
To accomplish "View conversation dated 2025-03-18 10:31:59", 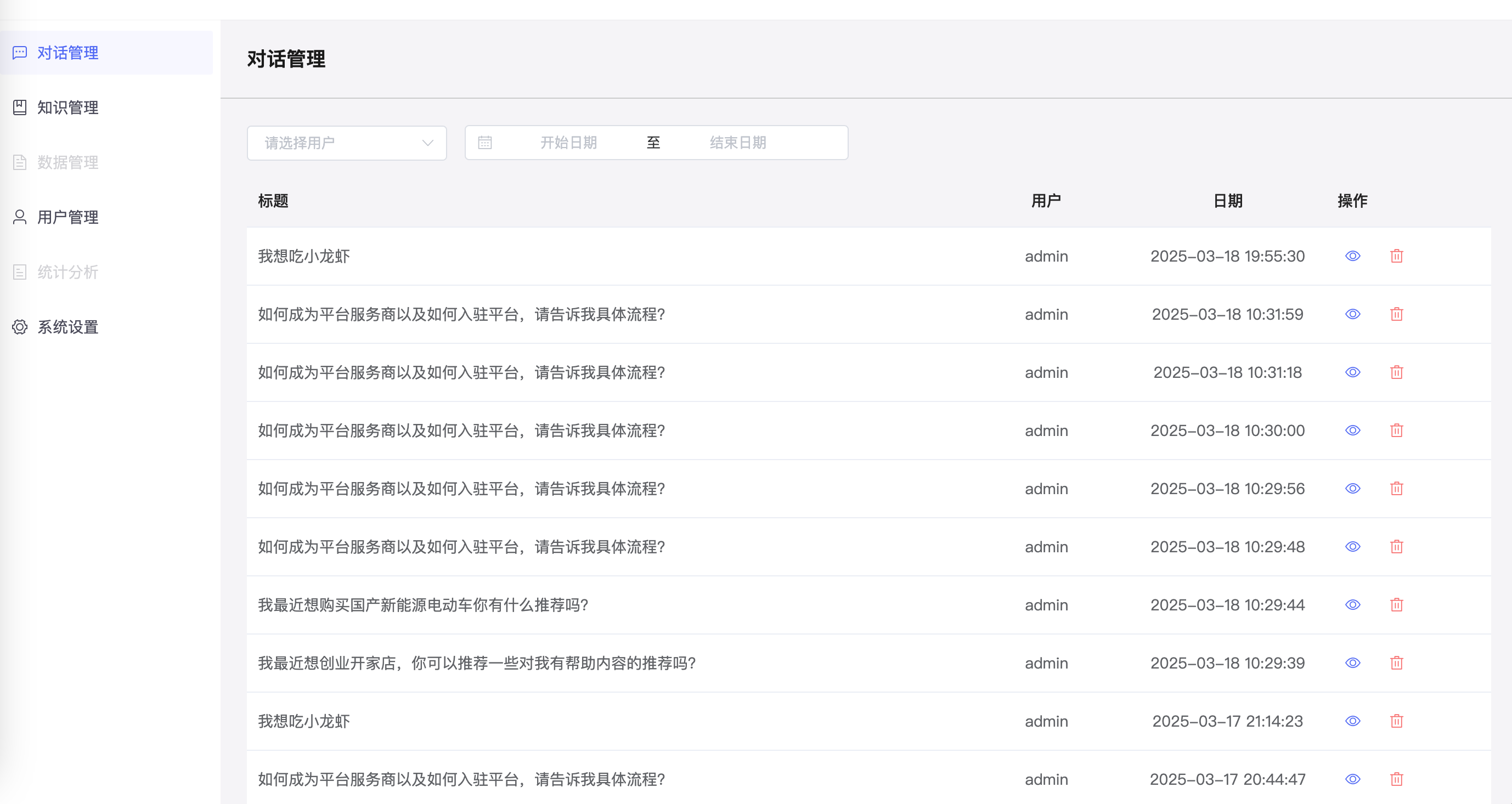I will pyautogui.click(x=1352, y=314).
